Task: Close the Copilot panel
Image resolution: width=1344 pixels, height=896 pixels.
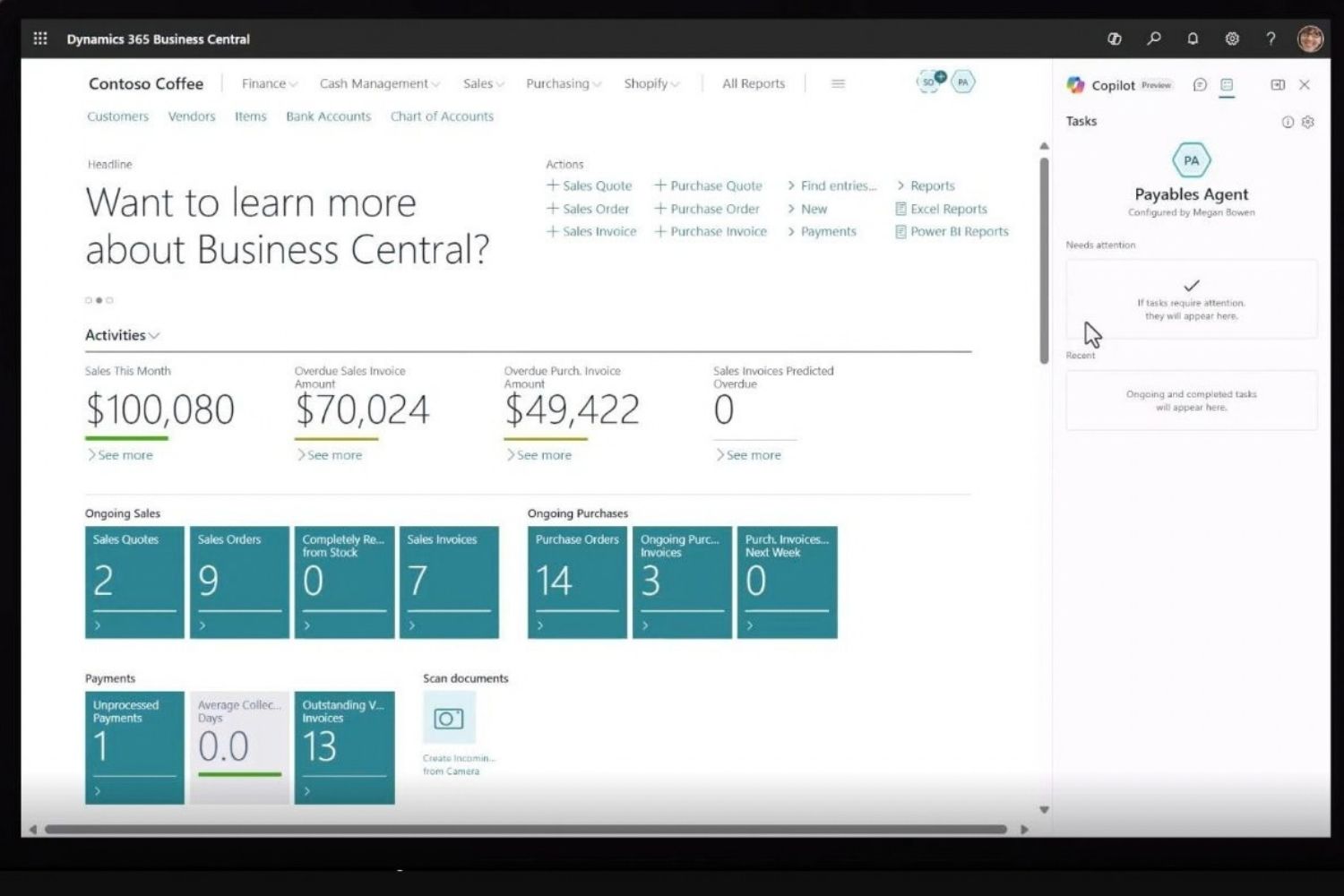Action: click(x=1305, y=85)
